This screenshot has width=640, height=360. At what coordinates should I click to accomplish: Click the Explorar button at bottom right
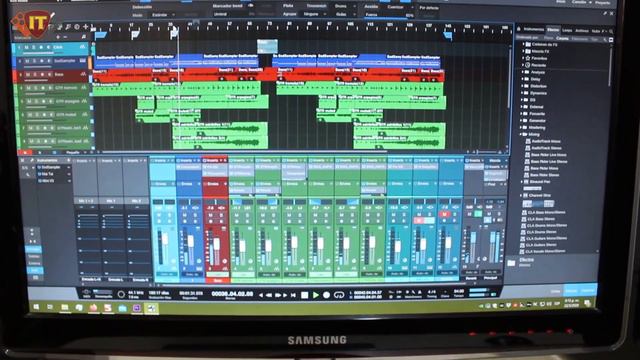pos(588,291)
